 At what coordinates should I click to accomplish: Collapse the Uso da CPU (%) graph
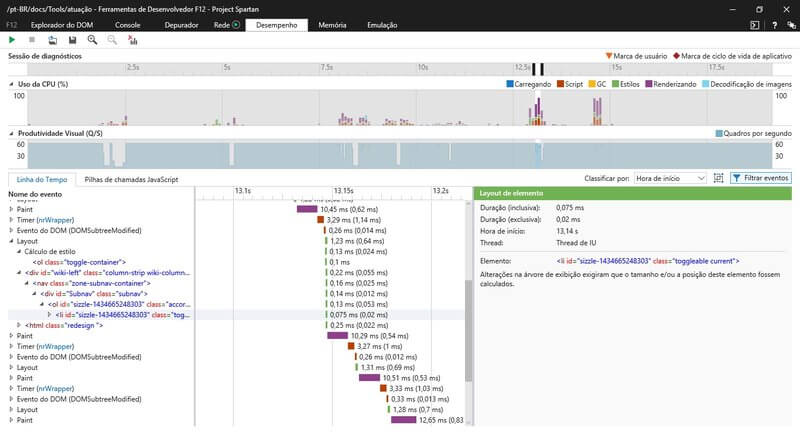tap(11, 84)
